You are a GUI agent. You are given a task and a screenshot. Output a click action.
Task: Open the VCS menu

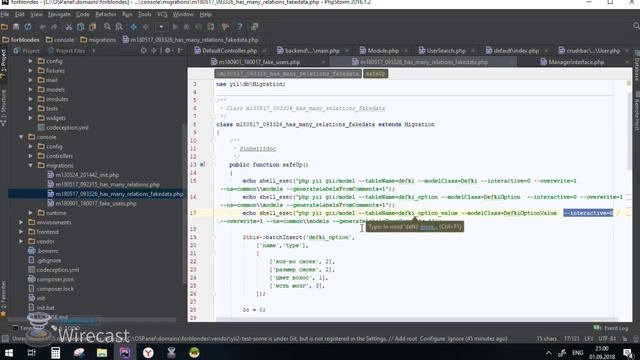[x=162, y=14]
